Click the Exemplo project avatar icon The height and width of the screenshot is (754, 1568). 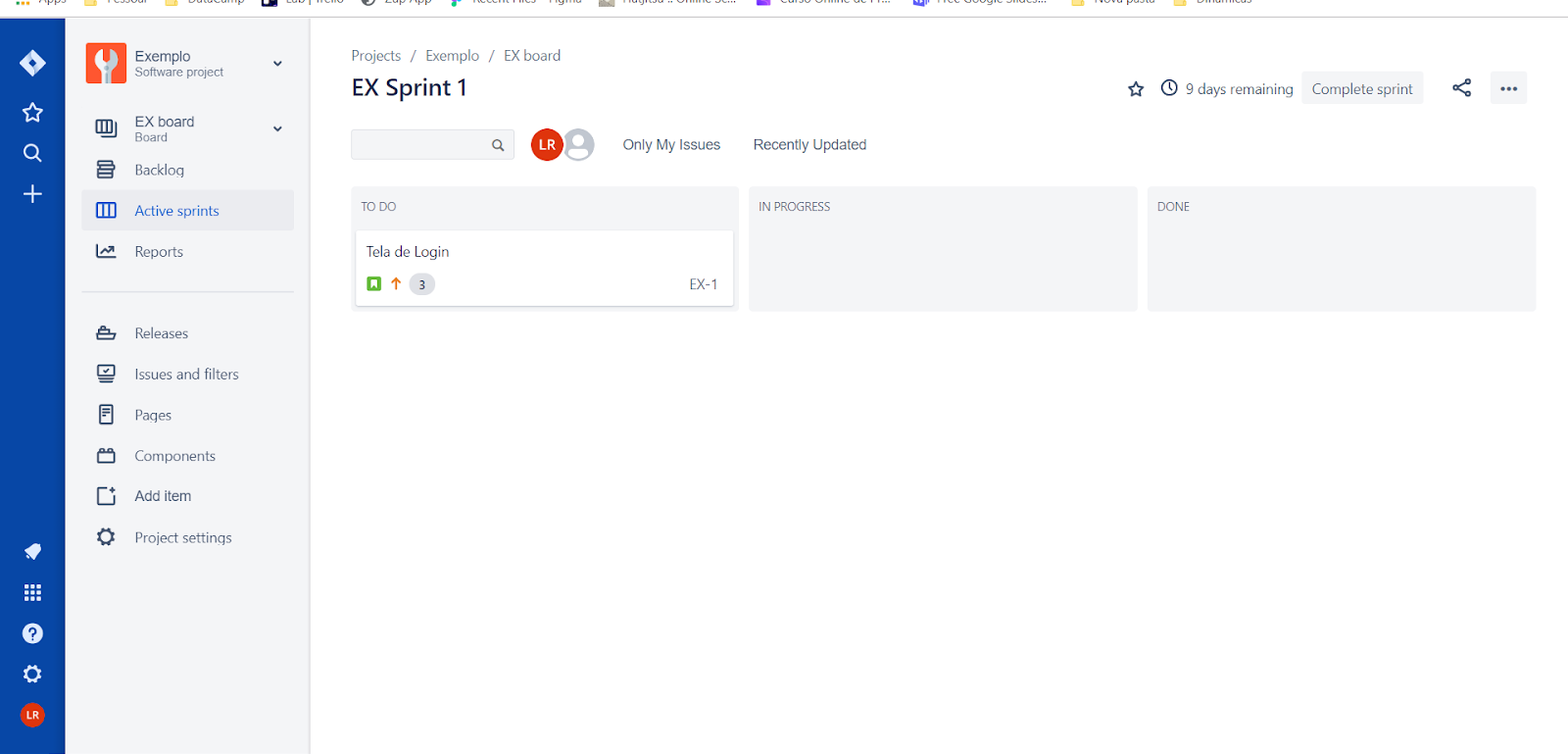pos(106,63)
